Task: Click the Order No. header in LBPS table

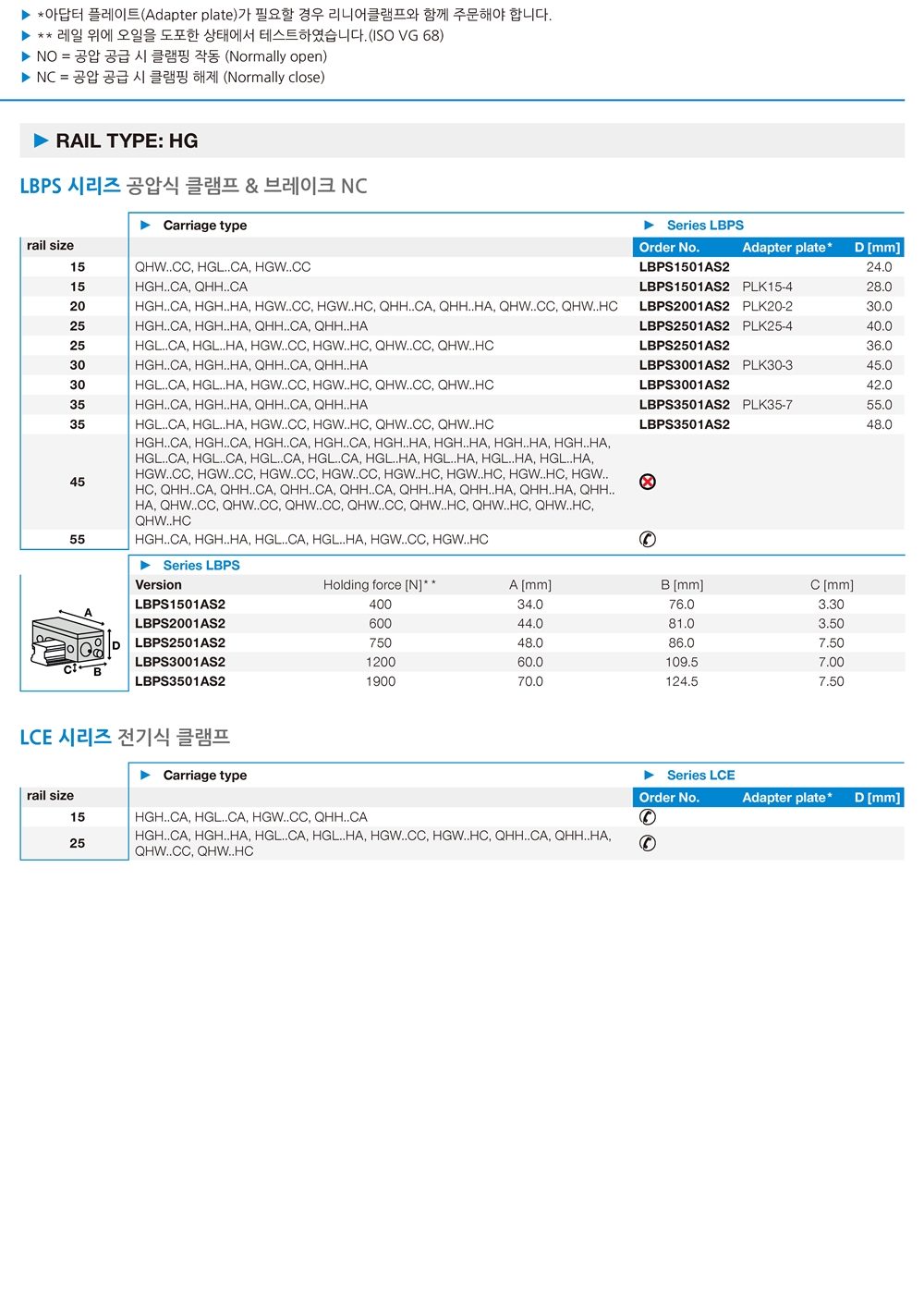Action: tap(670, 248)
